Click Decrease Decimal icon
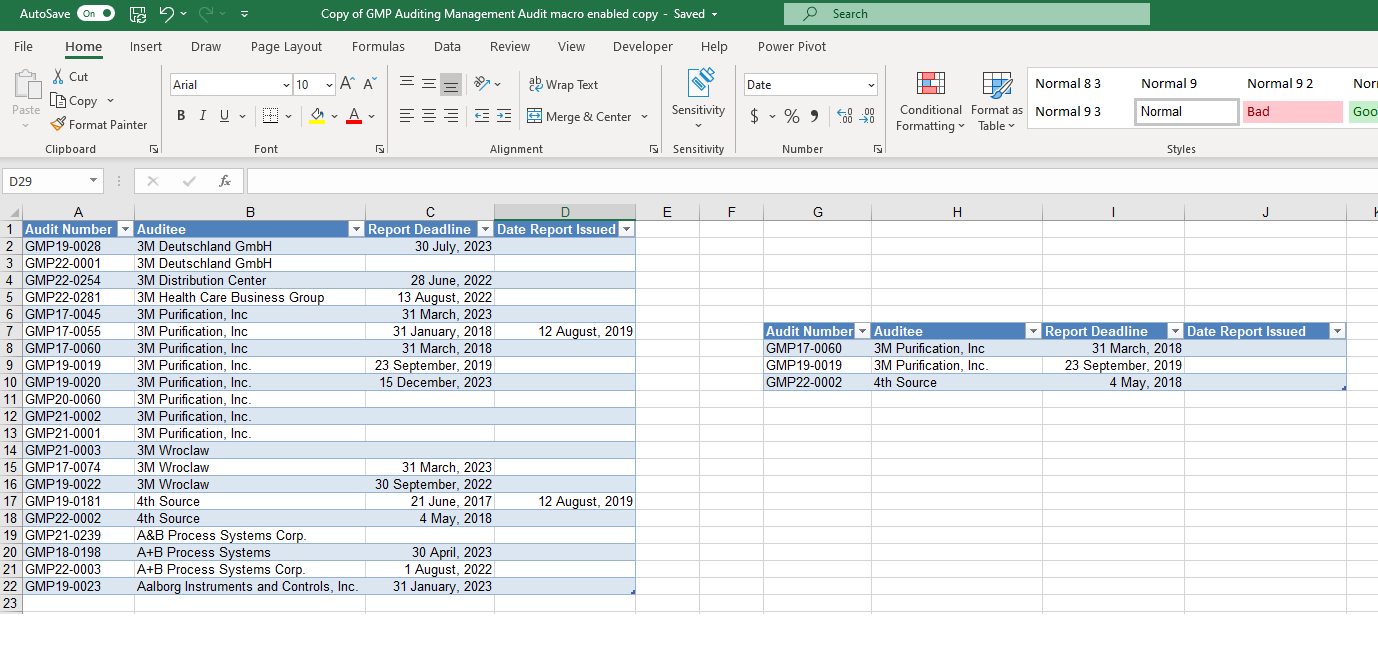The width and height of the screenshot is (1378, 648). tap(867, 116)
